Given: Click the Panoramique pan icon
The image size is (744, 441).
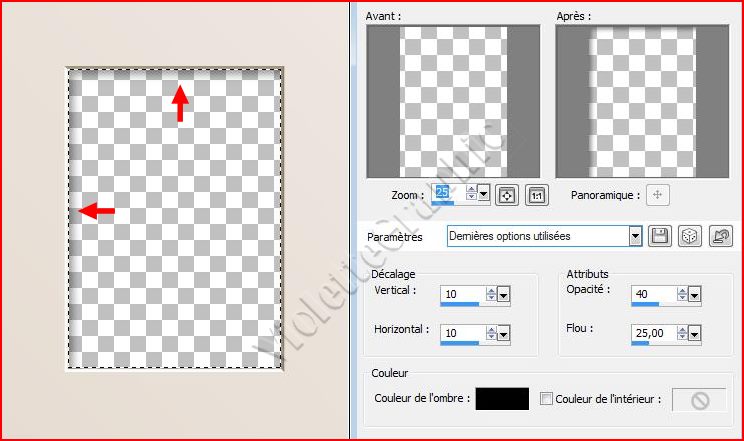Looking at the screenshot, I should pyautogui.click(x=656, y=195).
